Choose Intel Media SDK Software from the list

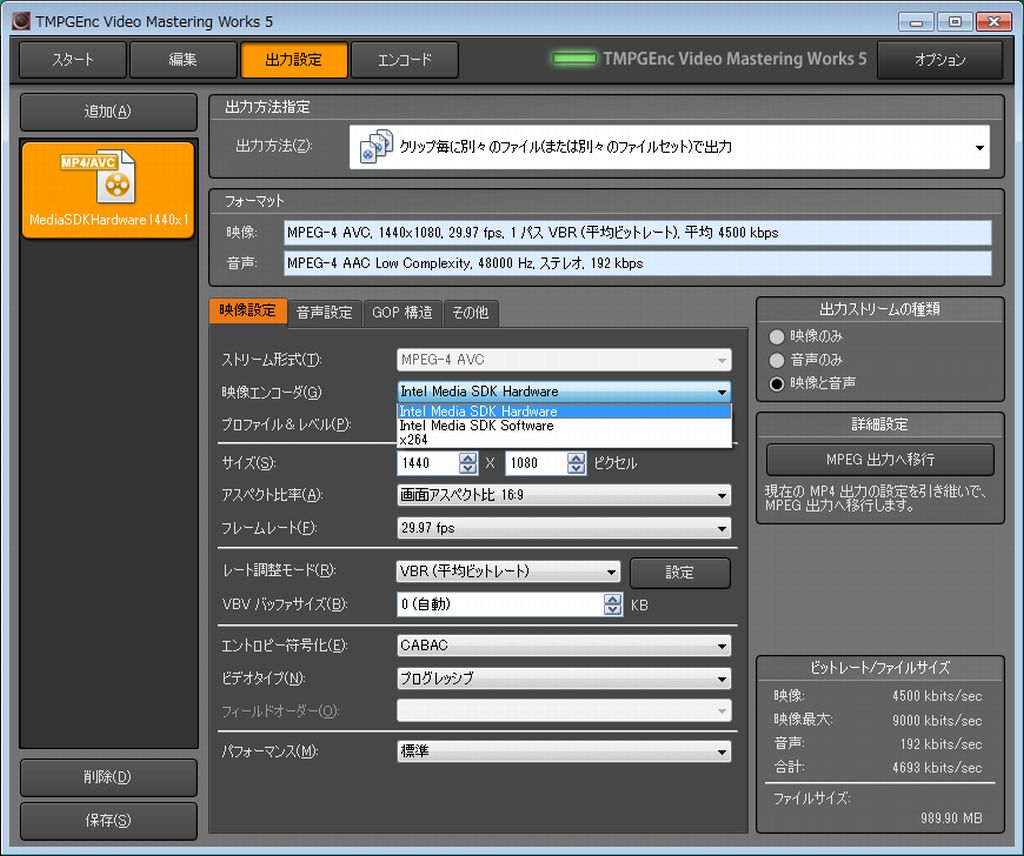(x=564, y=426)
